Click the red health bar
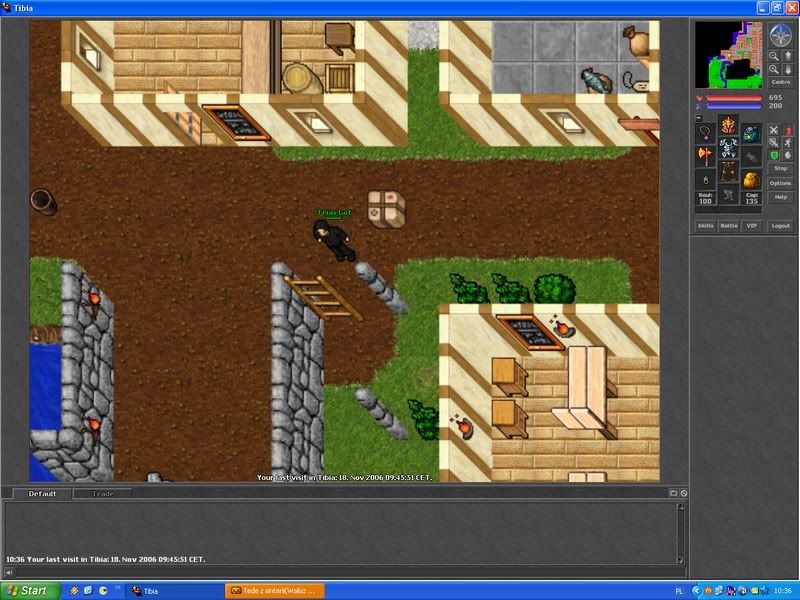This screenshot has height=600, width=800. pyautogui.click(x=734, y=98)
